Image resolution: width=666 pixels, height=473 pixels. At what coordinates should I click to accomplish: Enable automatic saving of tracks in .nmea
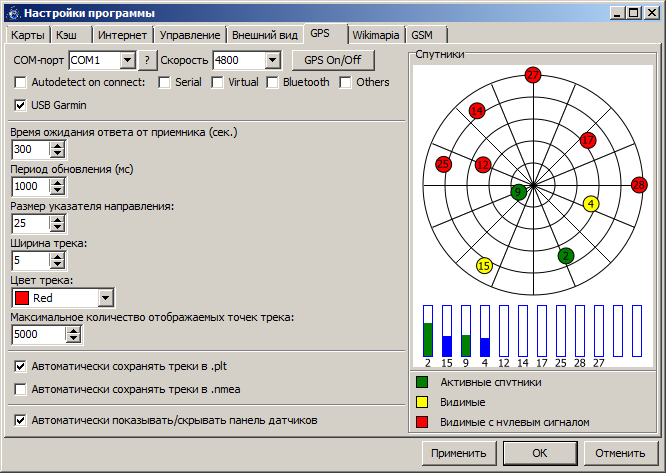tap(21, 389)
